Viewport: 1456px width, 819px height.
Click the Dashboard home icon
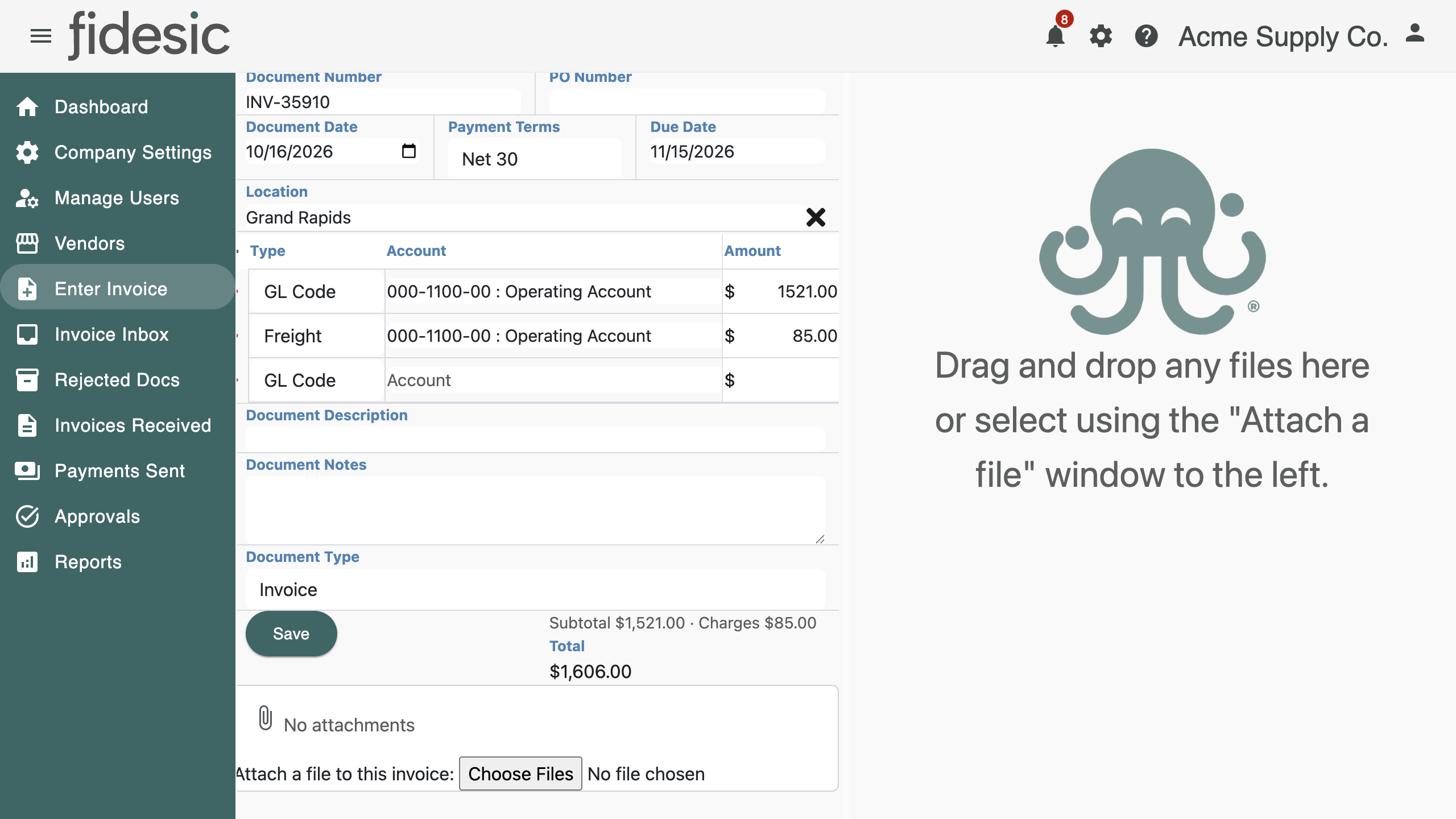[27, 107]
